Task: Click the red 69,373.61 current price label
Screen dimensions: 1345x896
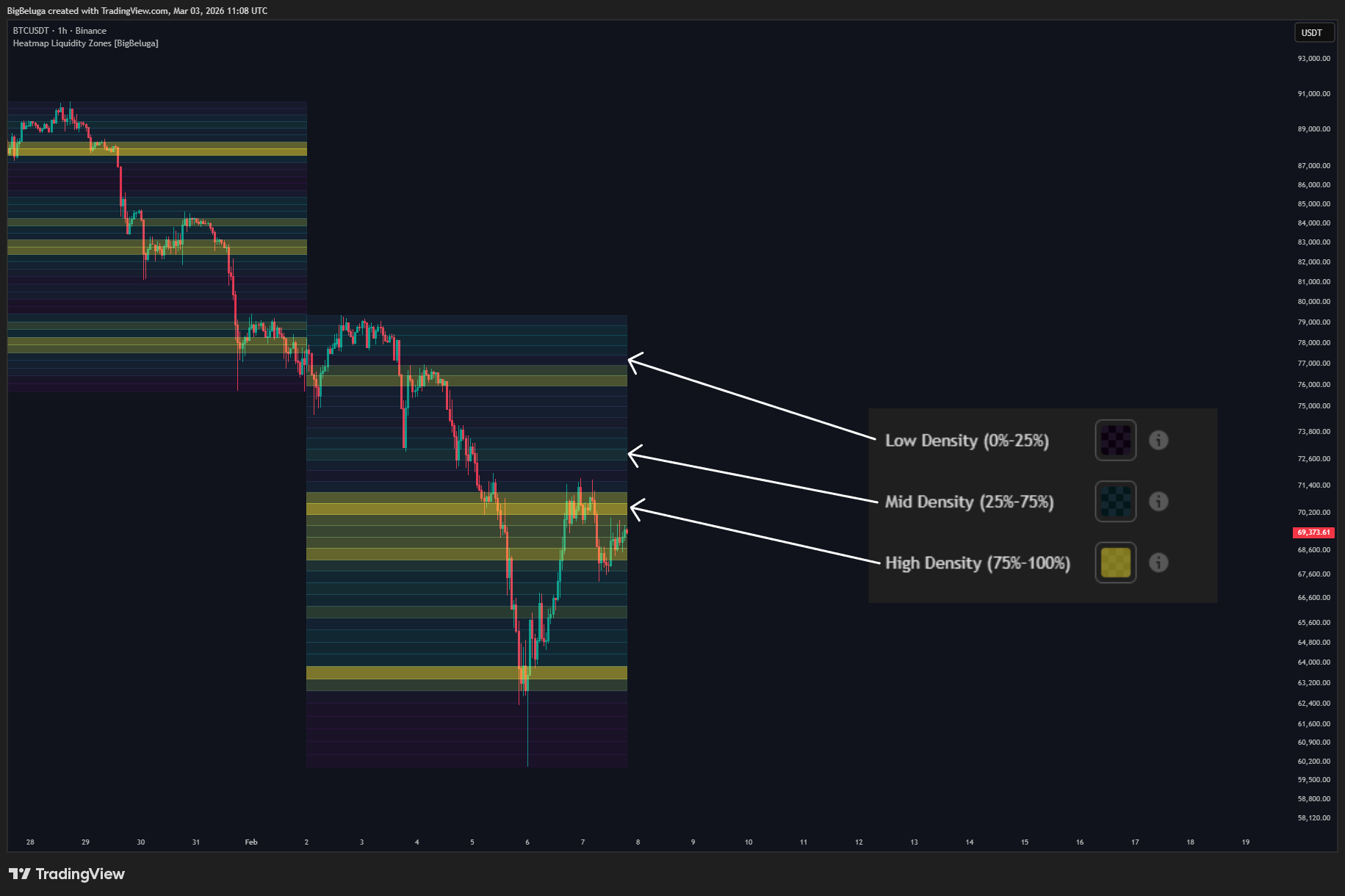Action: (x=1313, y=532)
